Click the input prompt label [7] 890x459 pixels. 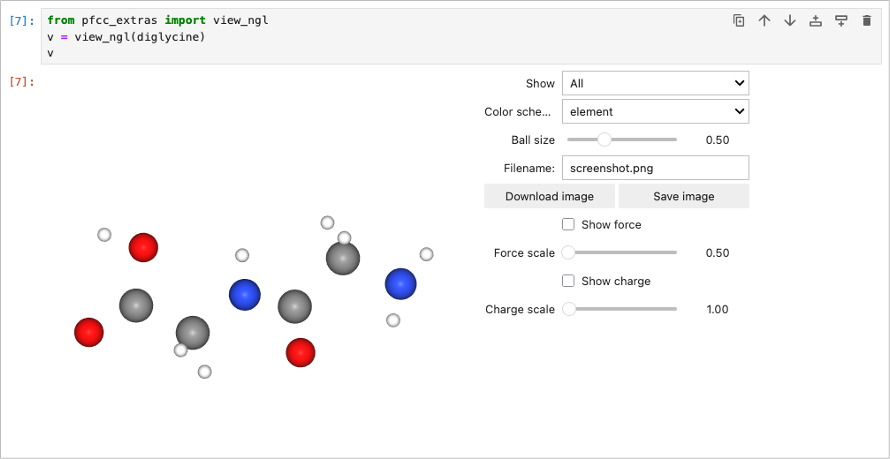coord(21,20)
